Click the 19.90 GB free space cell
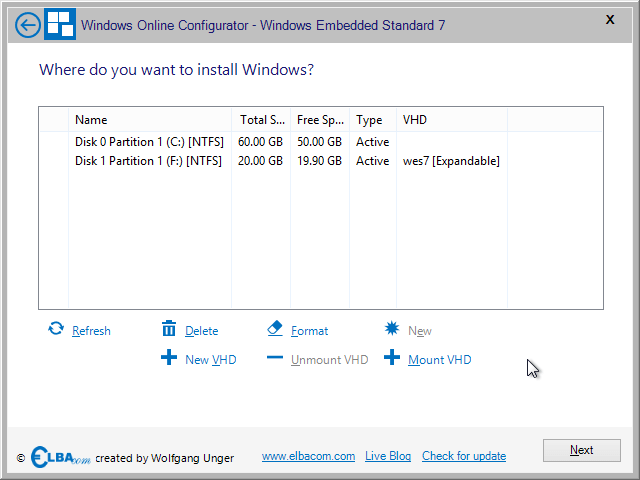640x480 pixels. tap(319, 161)
